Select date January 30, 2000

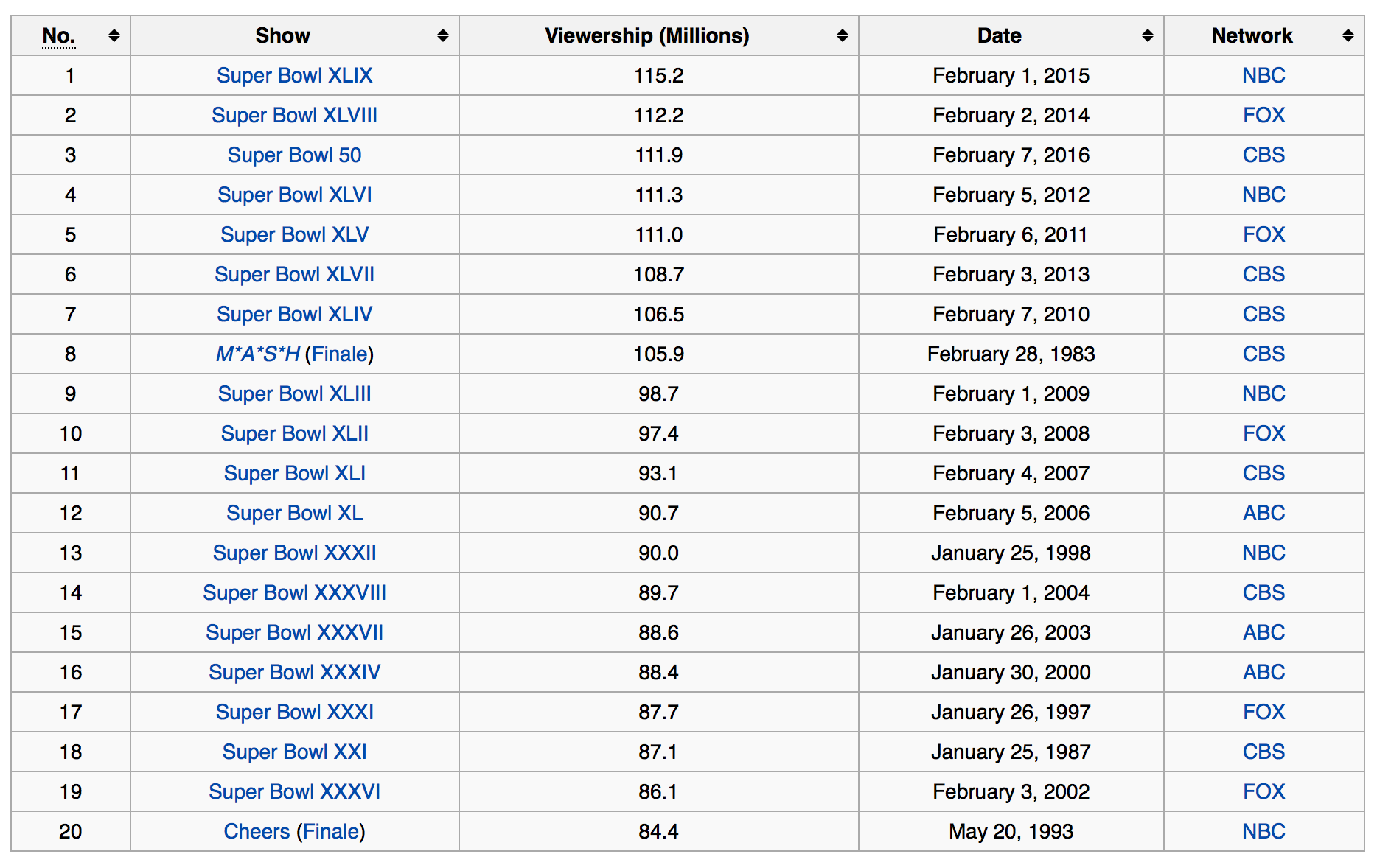tap(1011, 672)
